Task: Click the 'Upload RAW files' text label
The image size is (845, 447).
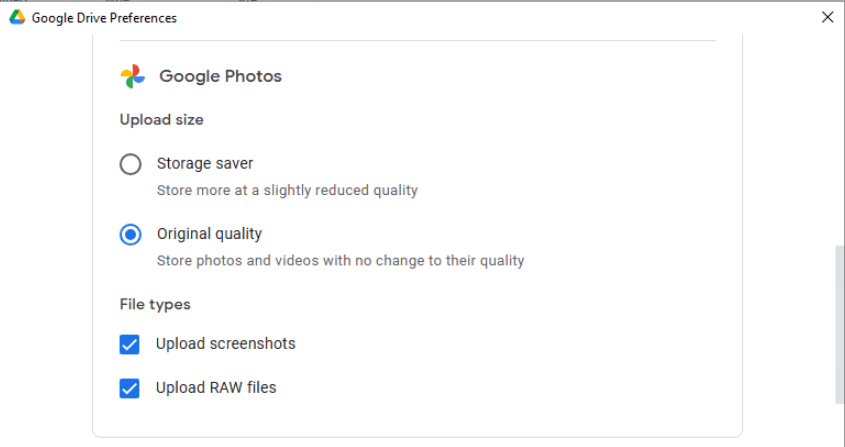Action: 216,388
